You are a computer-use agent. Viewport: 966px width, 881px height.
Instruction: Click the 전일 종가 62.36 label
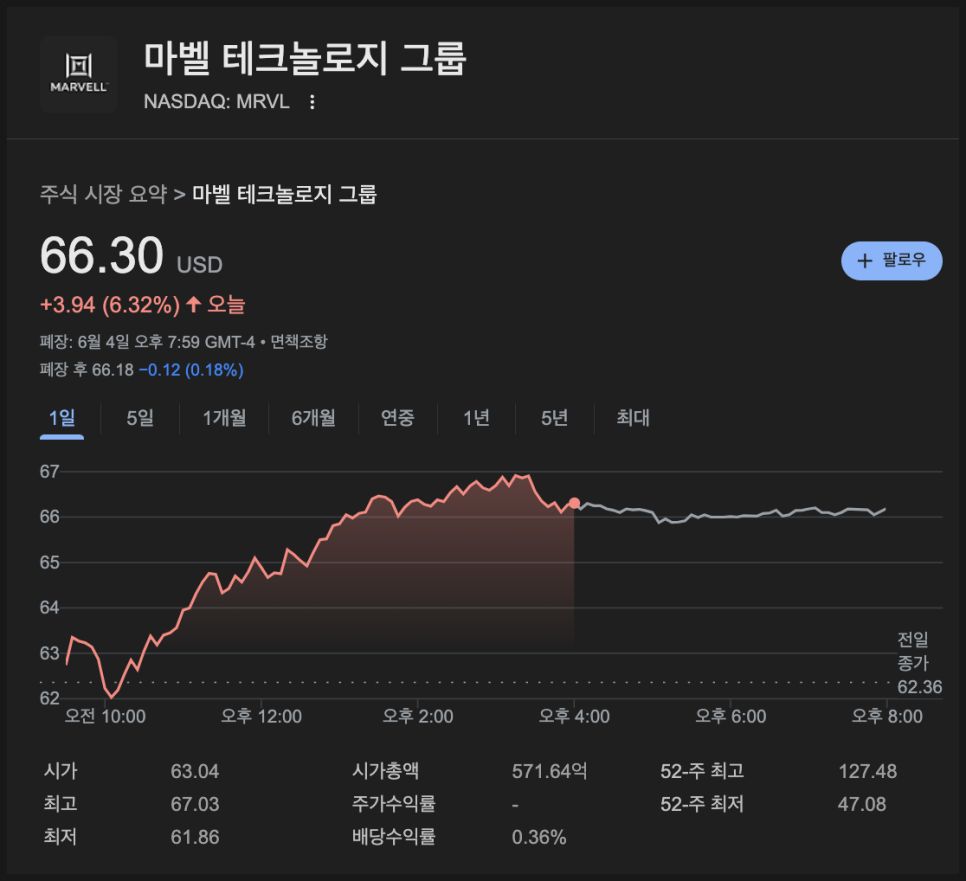coord(919,664)
